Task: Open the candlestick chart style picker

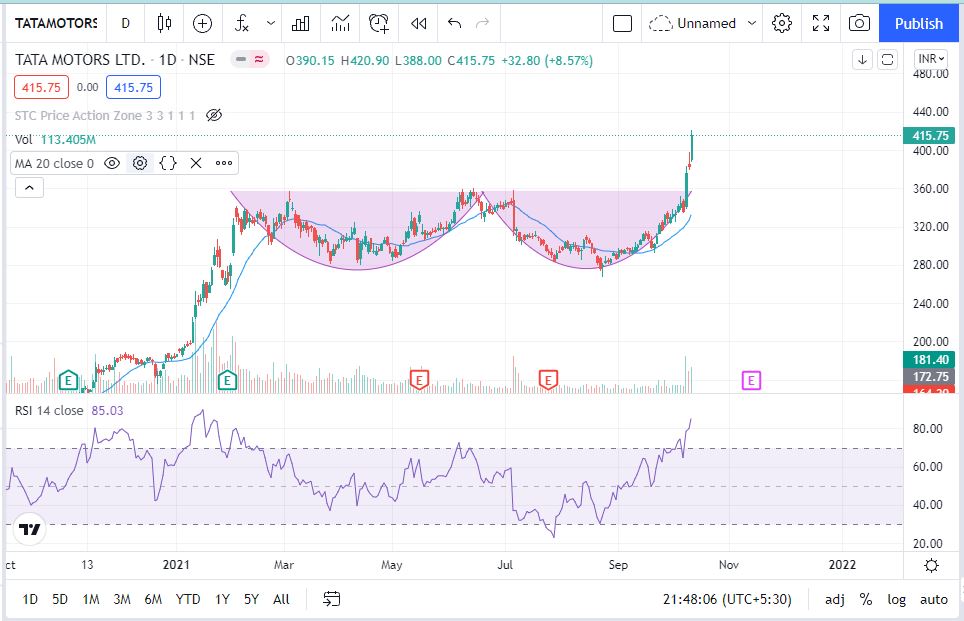Action: pyautogui.click(x=164, y=23)
